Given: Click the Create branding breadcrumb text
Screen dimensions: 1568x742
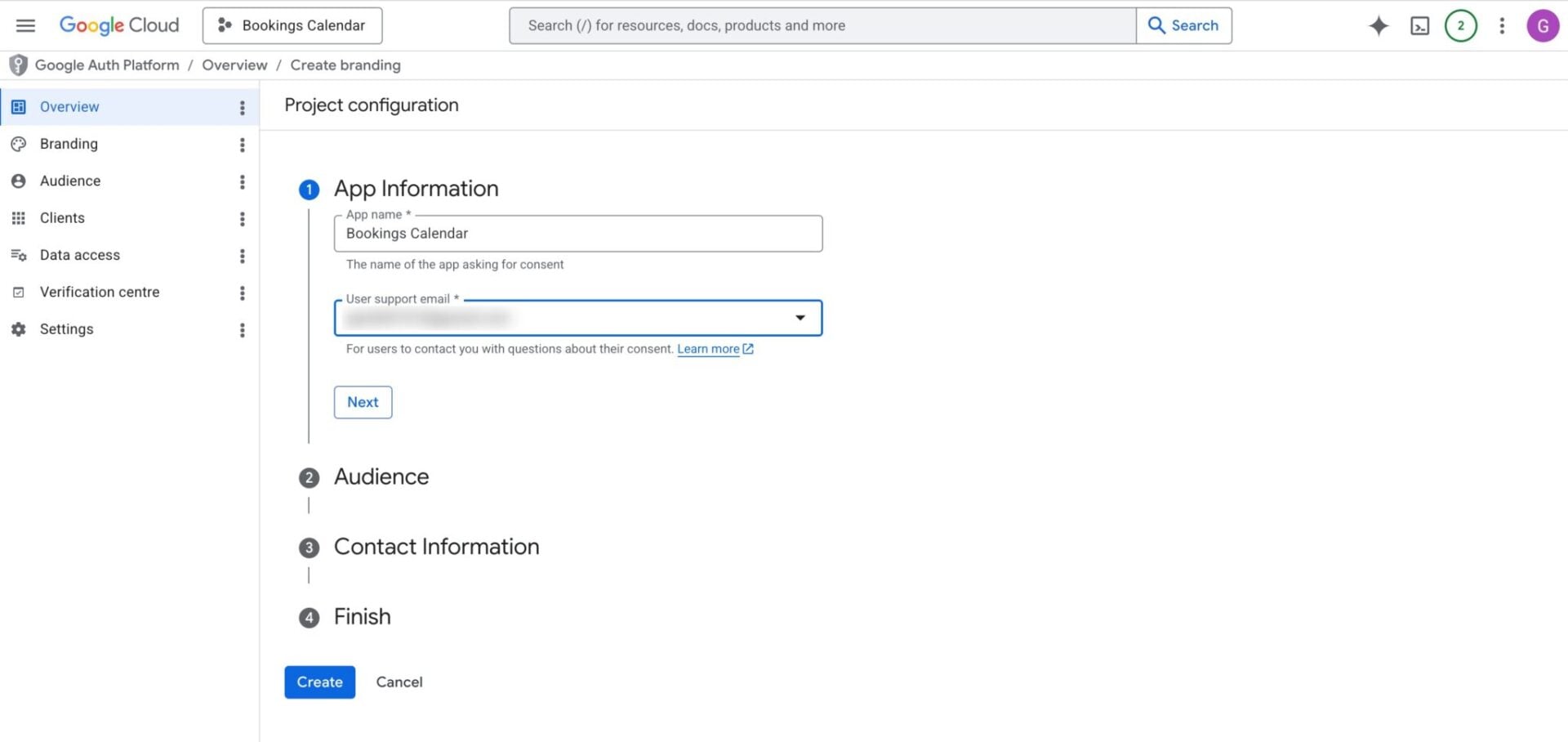Looking at the screenshot, I should coord(345,65).
